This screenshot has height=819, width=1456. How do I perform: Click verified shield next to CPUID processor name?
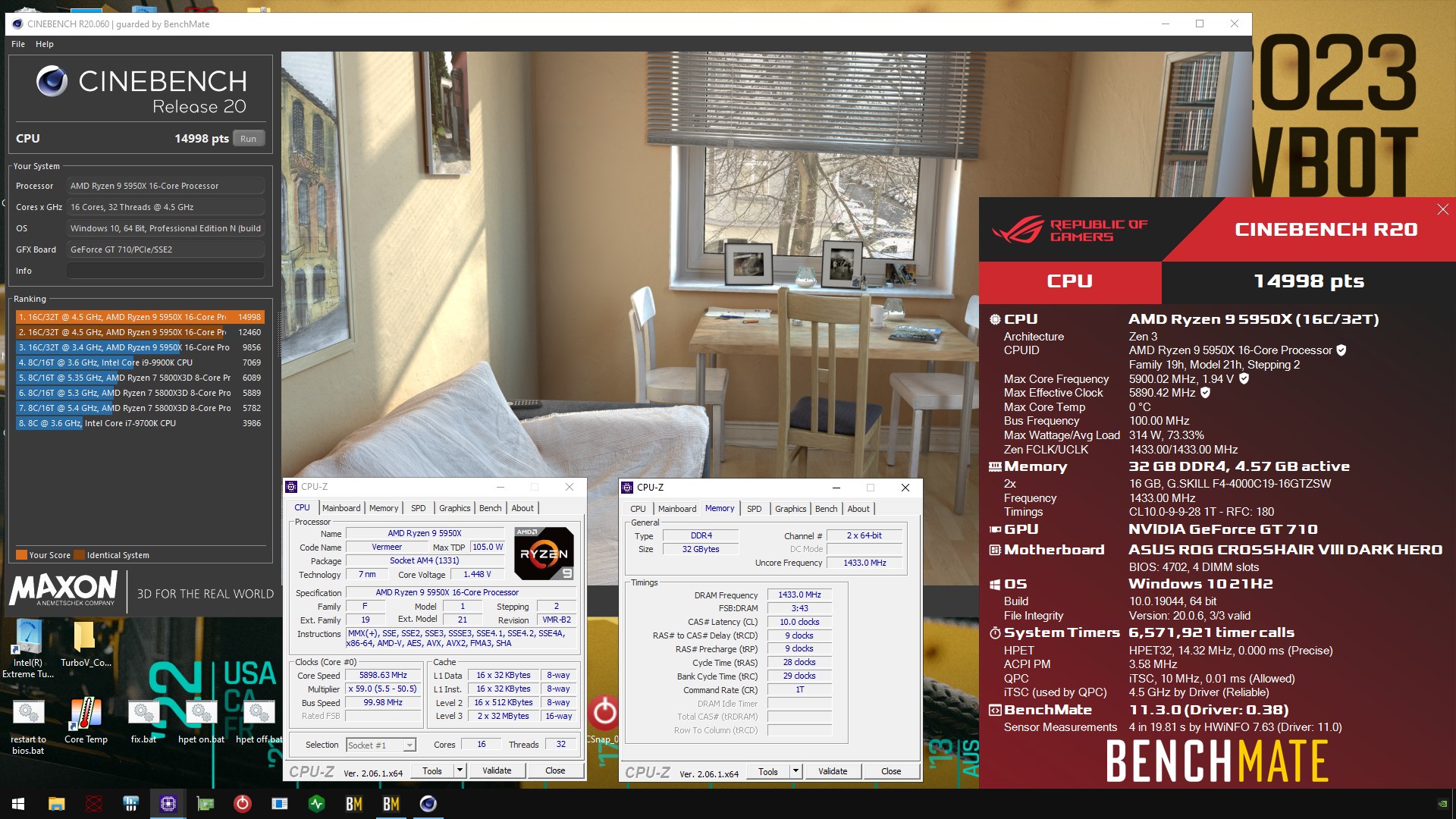tap(1341, 350)
